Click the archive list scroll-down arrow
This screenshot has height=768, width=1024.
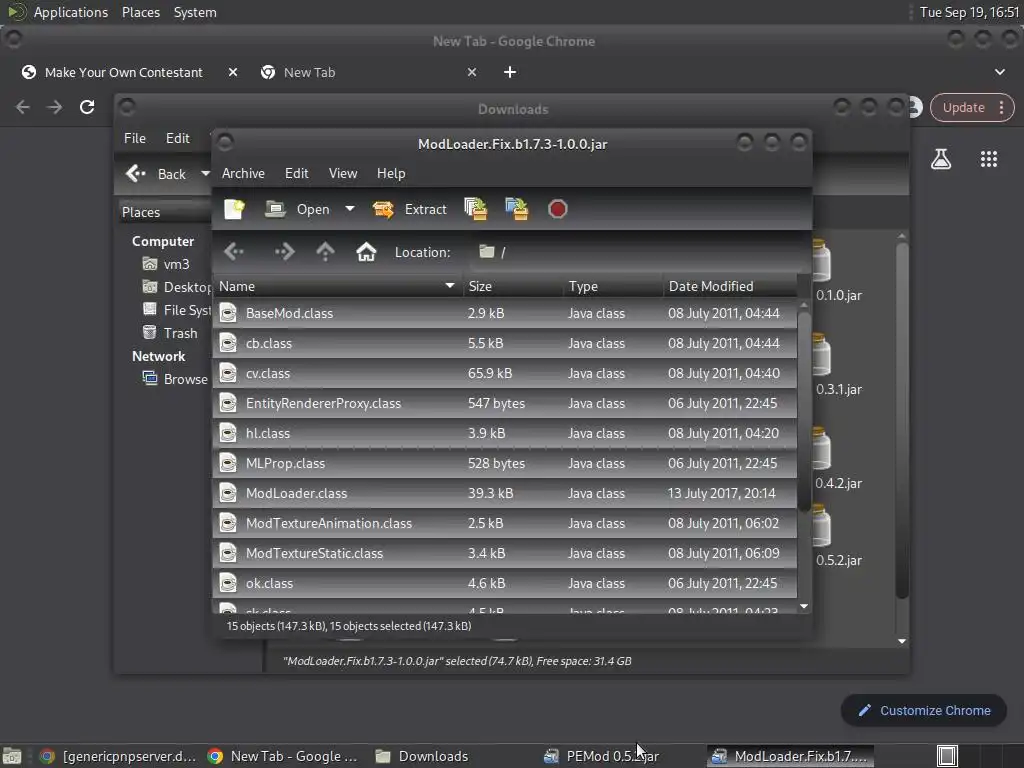[804, 607]
